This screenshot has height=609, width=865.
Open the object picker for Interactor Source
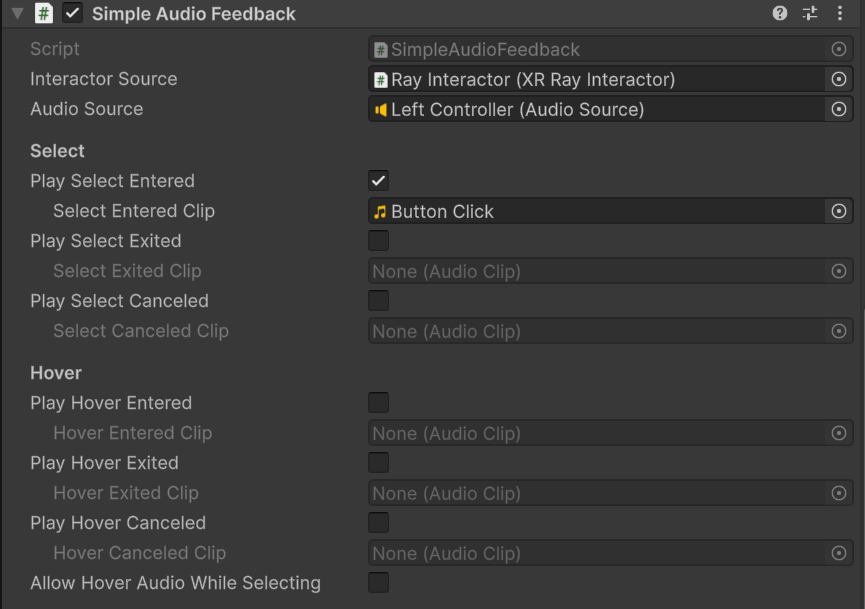(839, 79)
